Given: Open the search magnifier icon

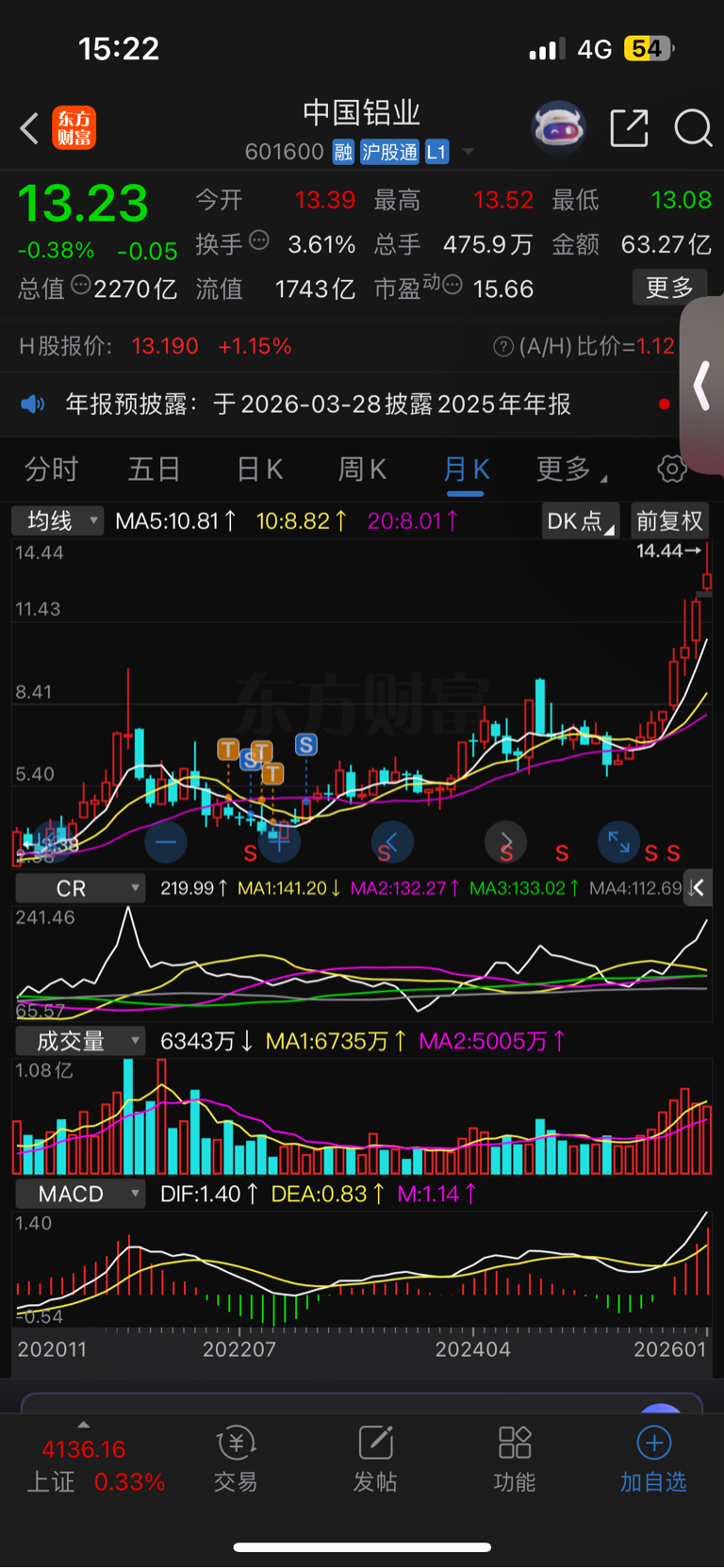Looking at the screenshot, I should (693, 128).
